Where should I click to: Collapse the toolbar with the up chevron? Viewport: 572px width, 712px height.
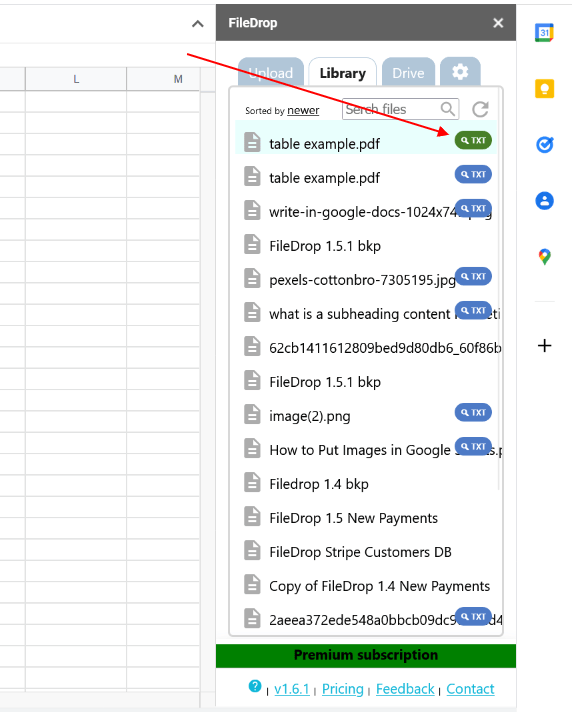point(197,24)
